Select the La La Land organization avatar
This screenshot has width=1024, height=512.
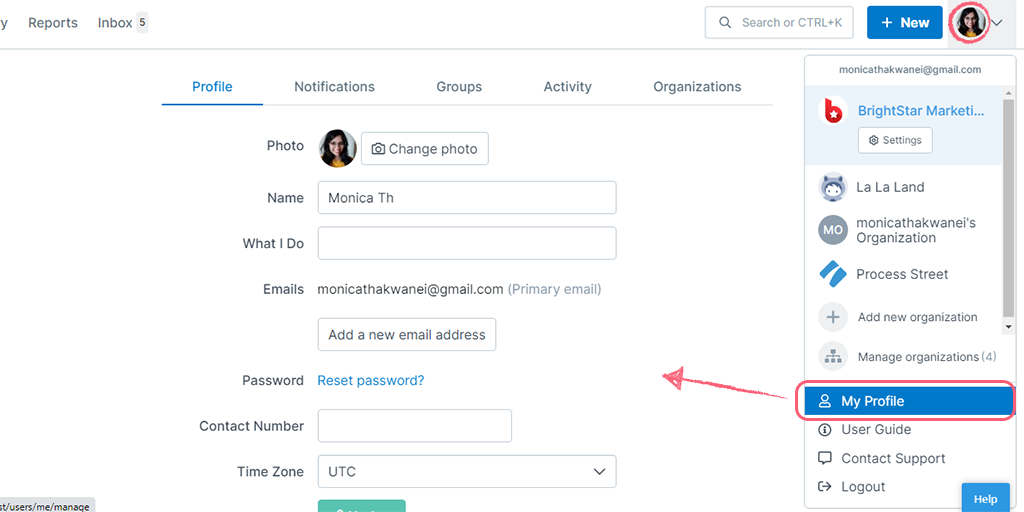click(x=833, y=187)
